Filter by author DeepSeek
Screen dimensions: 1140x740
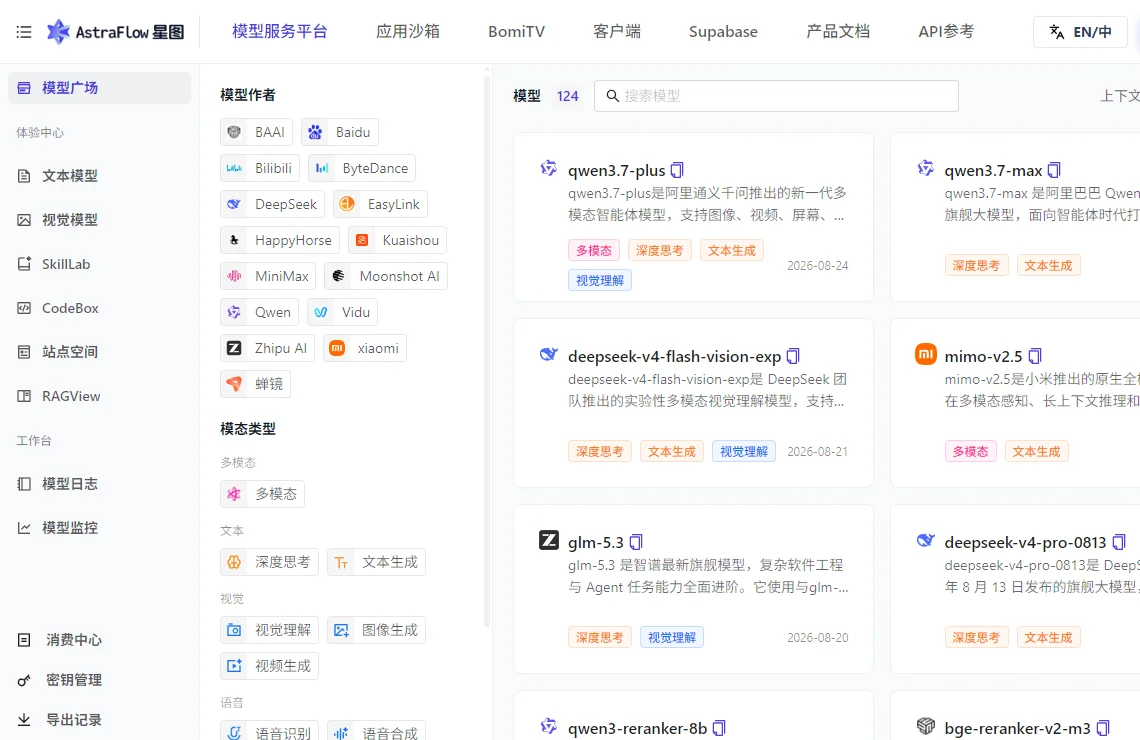point(273,204)
